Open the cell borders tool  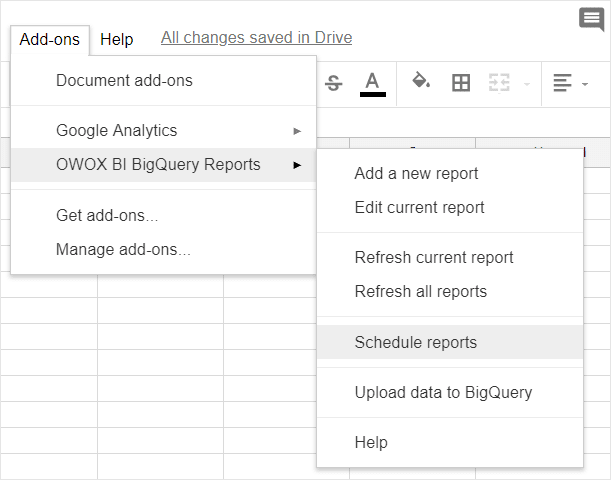461,84
